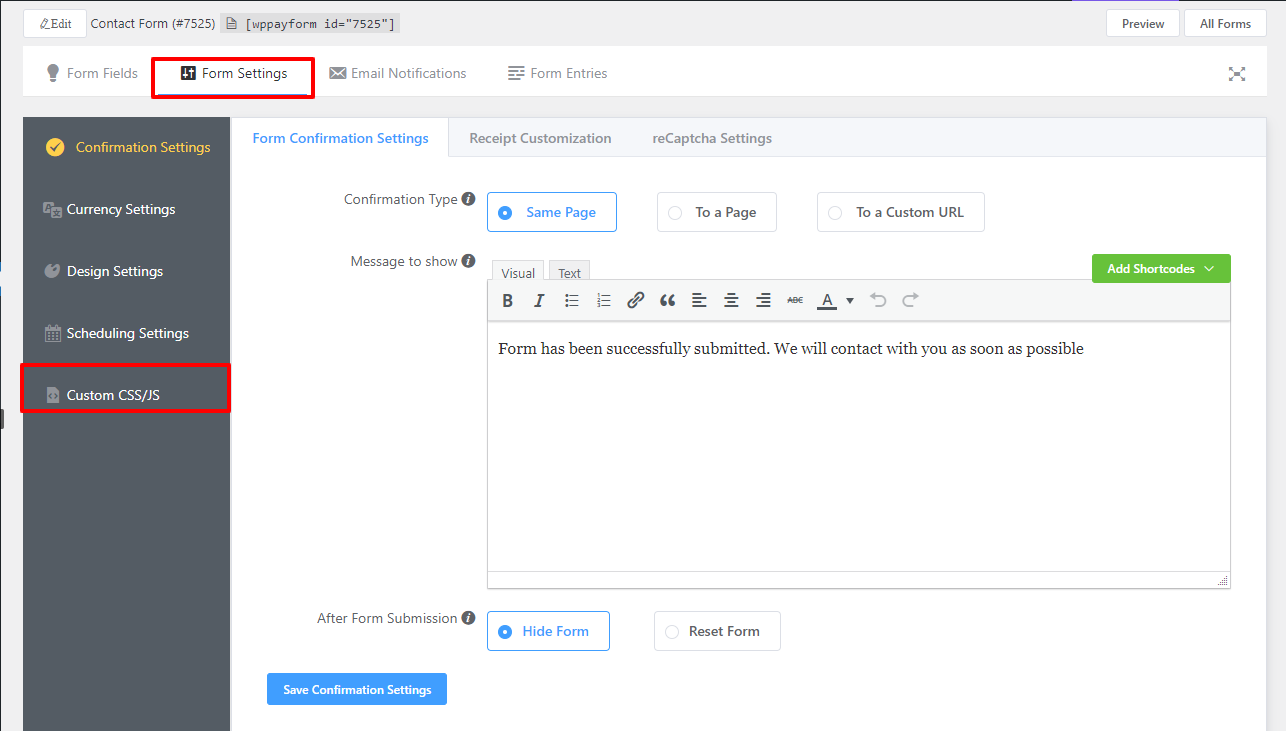Open the text color dropdown arrow
Screen dimensions: 1286x731
click(x=849, y=300)
